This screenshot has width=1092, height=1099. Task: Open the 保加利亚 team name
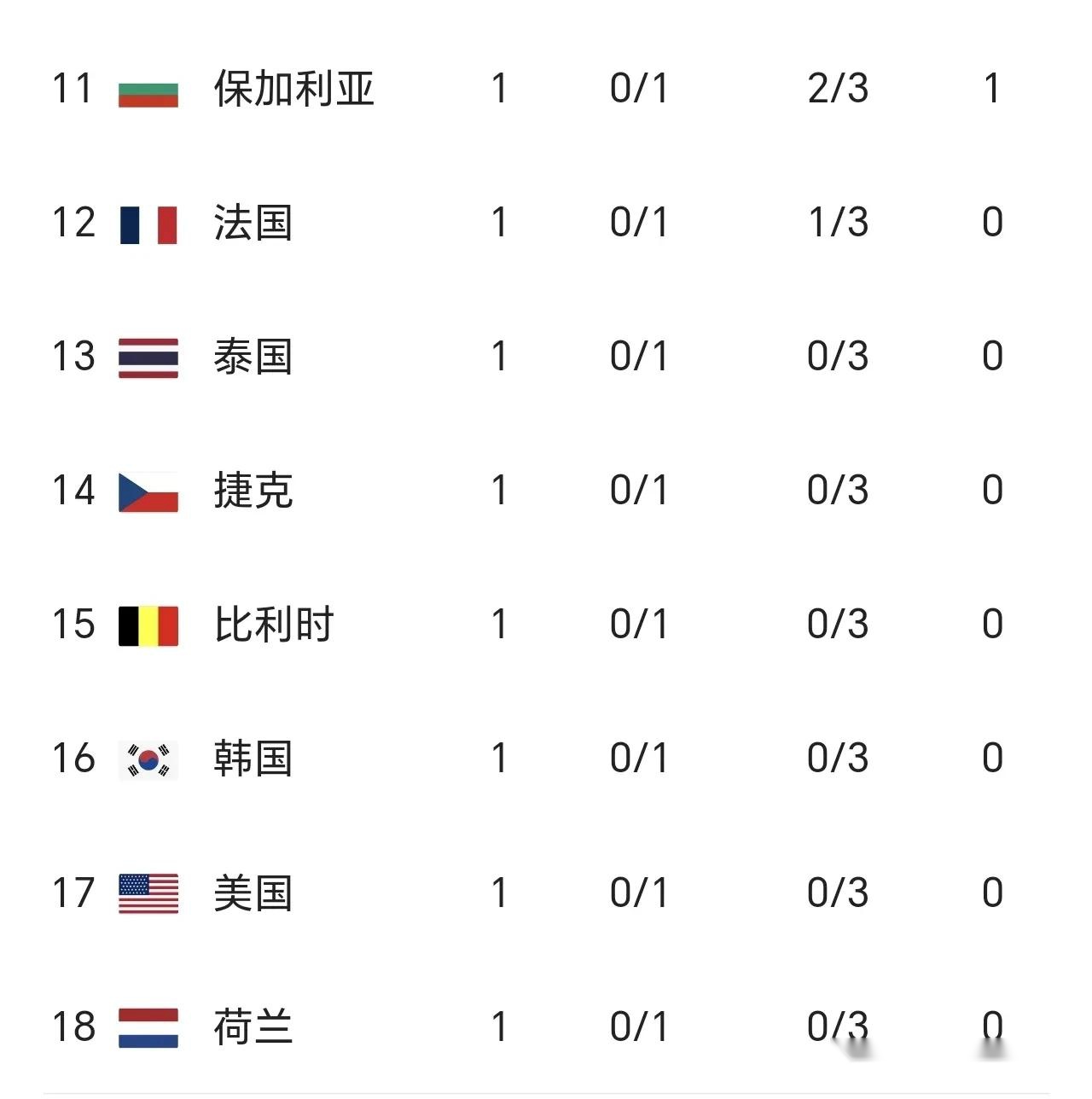click(294, 90)
